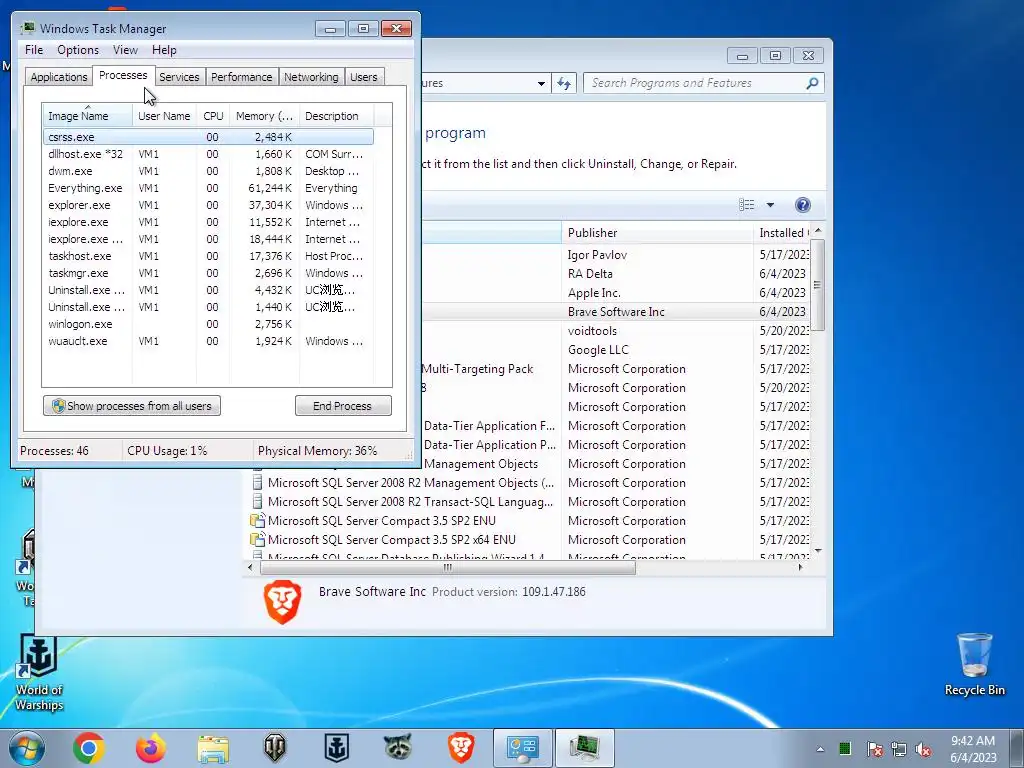1024x768 pixels.
Task: Open the view options dropdown arrow
Action: coord(770,205)
